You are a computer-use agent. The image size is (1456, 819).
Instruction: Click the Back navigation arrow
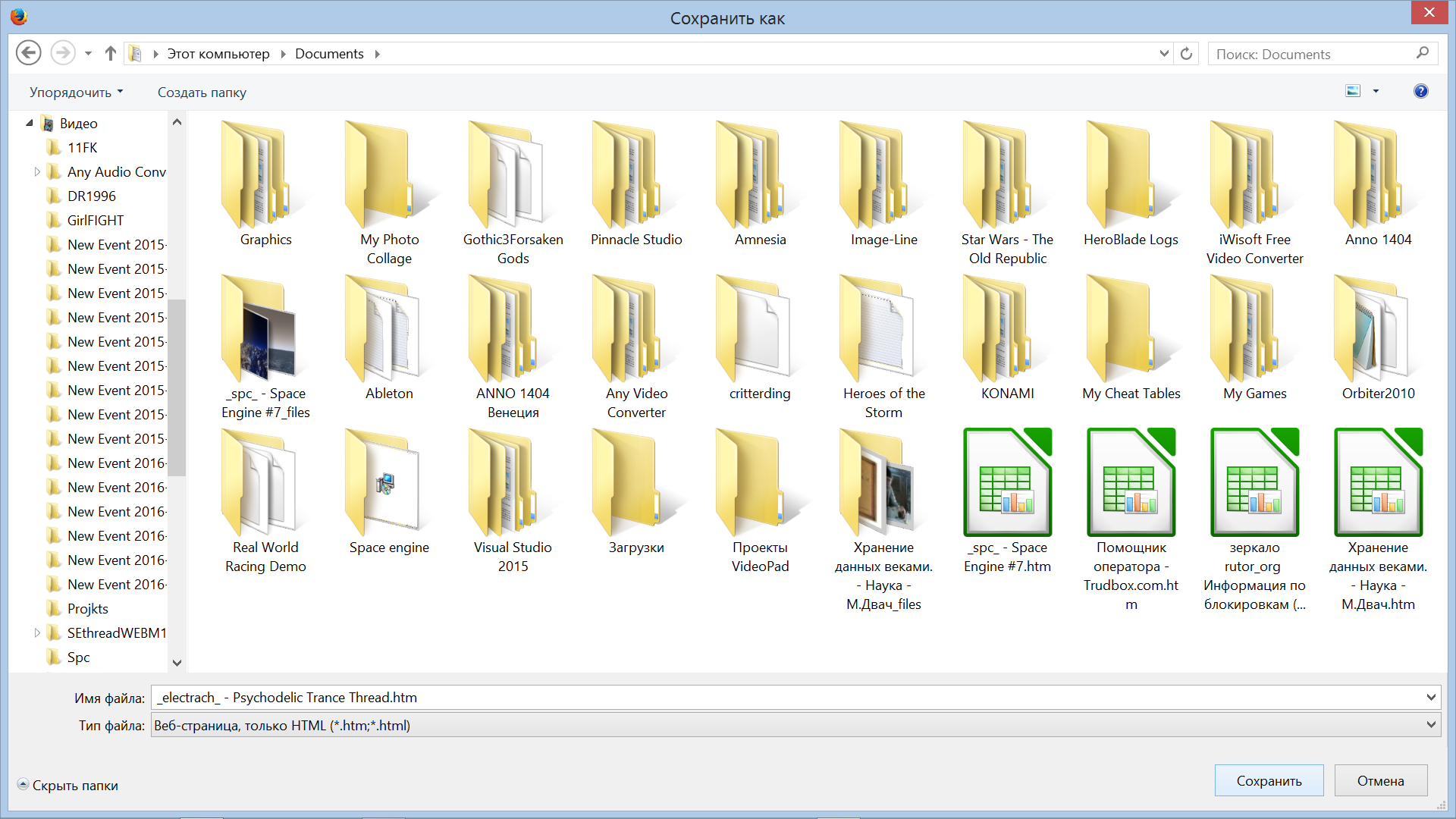click(x=29, y=53)
